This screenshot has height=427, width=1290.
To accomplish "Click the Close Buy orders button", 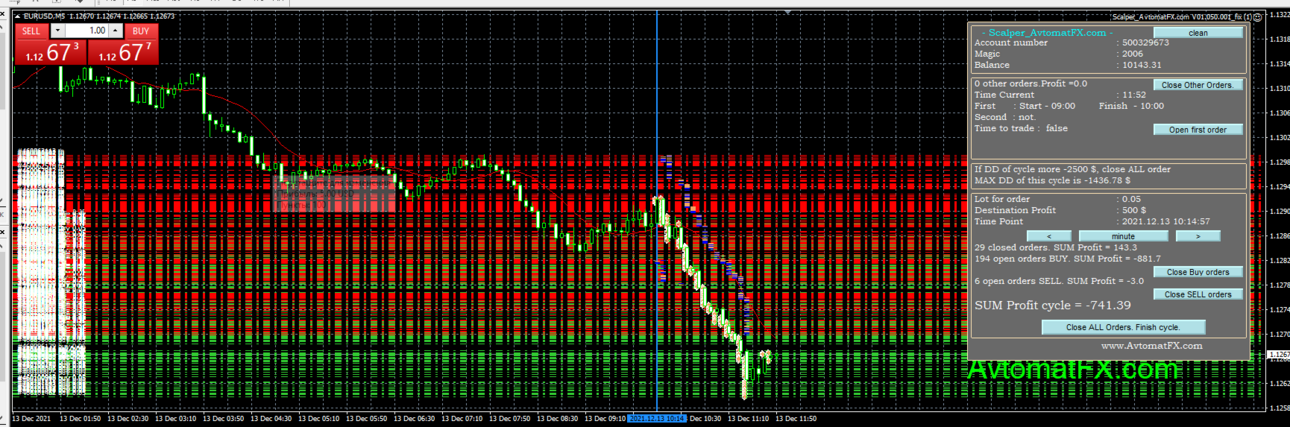I will click(x=1197, y=272).
